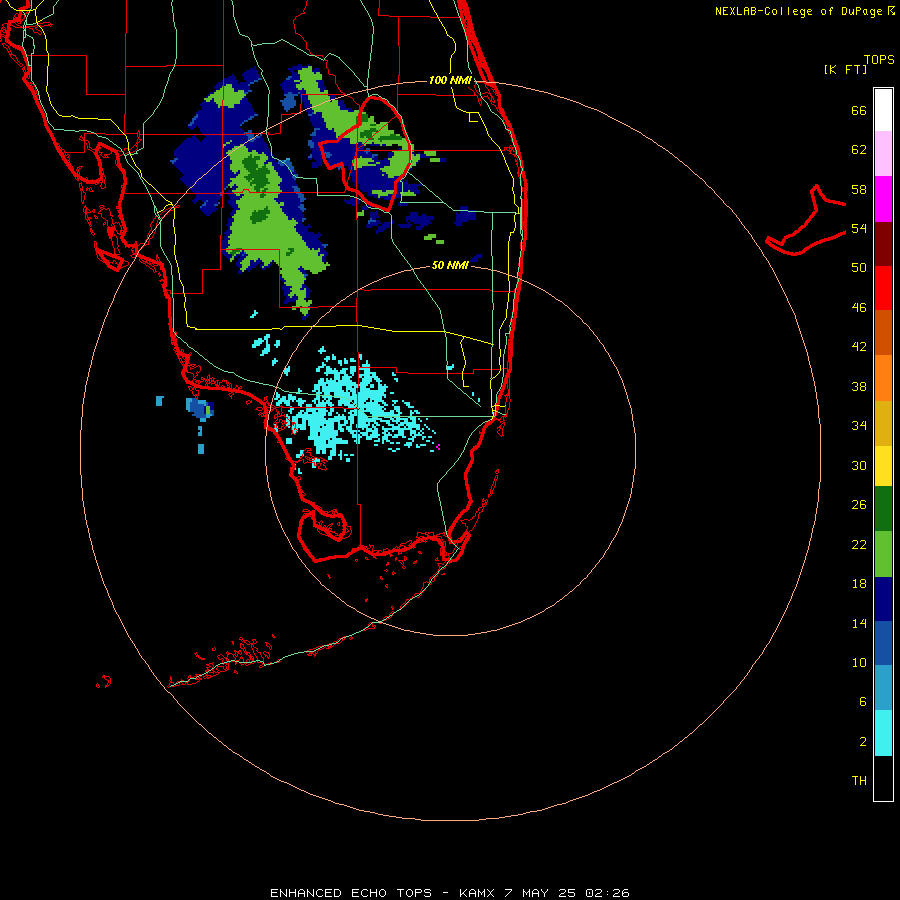Image resolution: width=900 pixels, height=900 pixels.
Task: Click the TOPS legend heading
Action: [x=879, y=59]
